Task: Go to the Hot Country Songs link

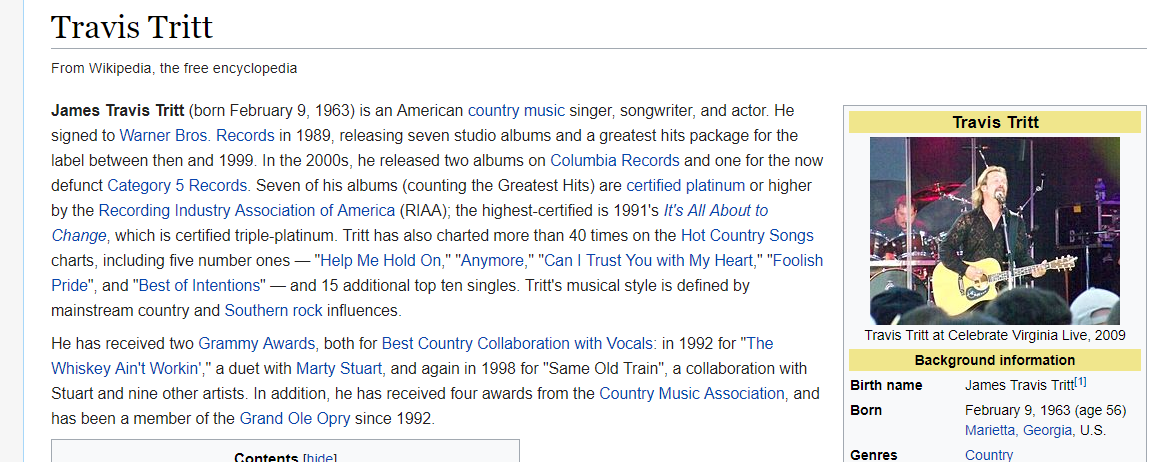Action: pyautogui.click(x=747, y=236)
